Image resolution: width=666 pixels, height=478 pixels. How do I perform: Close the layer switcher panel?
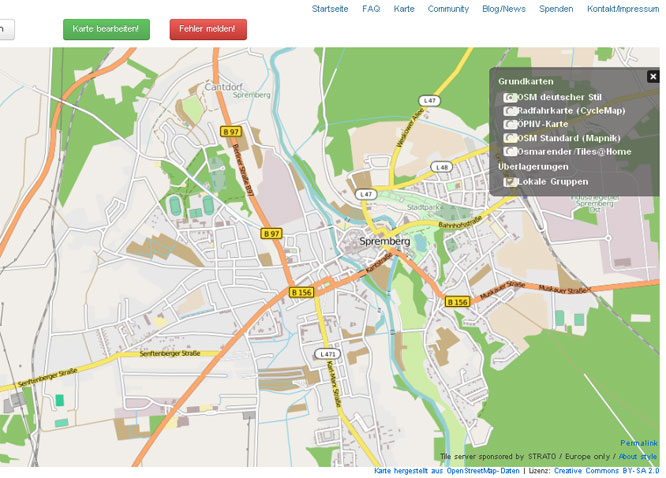653,76
